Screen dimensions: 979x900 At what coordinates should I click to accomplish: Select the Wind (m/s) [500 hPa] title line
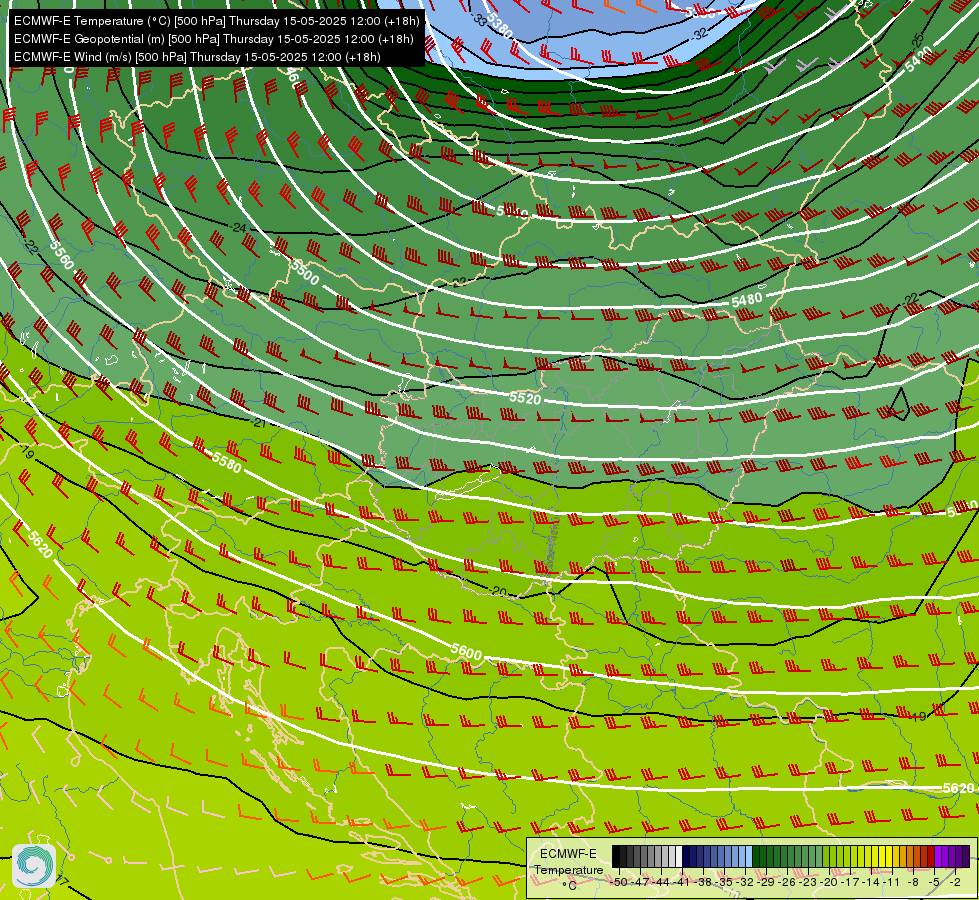click(197, 57)
